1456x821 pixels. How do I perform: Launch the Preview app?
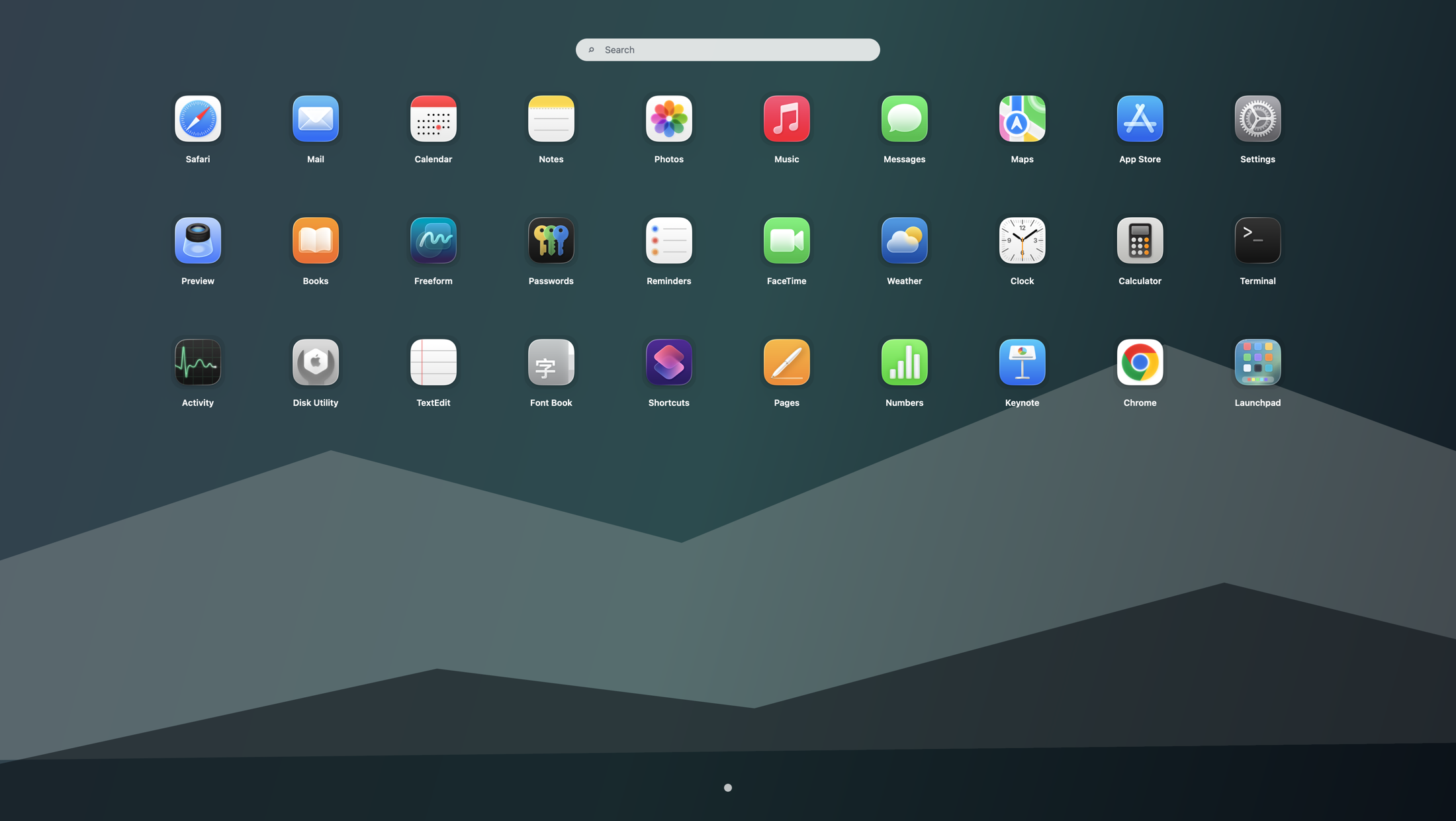(x=198, y=240)
